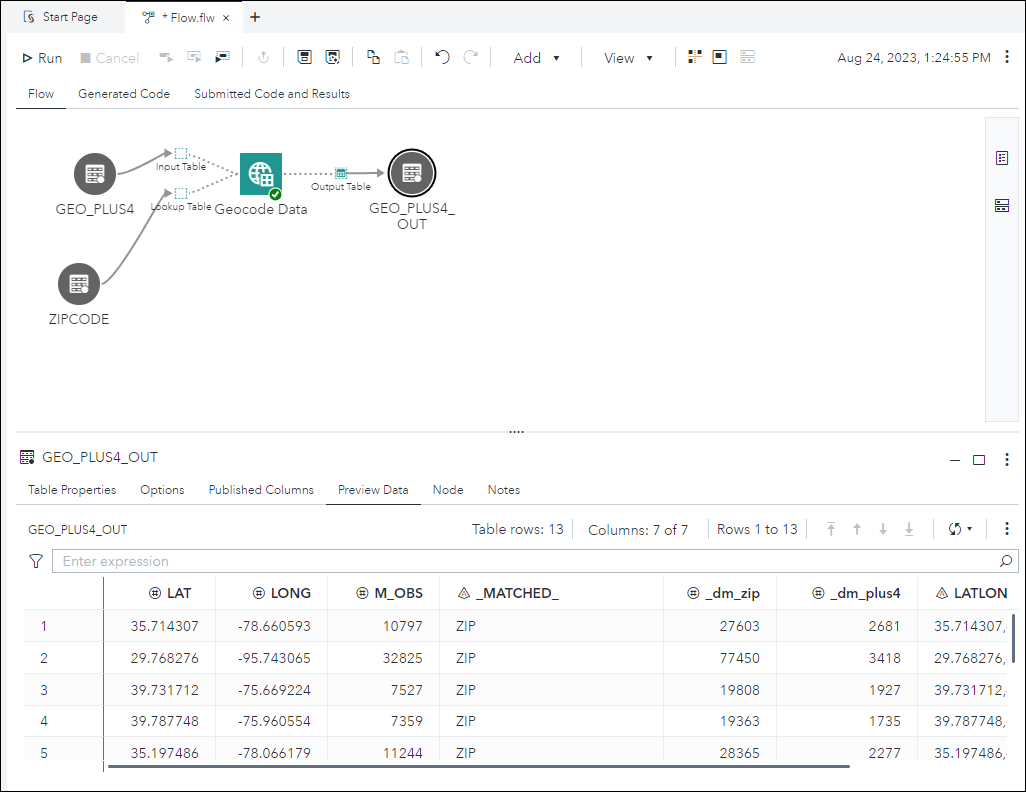Click the filter funnel icon
The image size is (1026, 792).
click(36, 561)
